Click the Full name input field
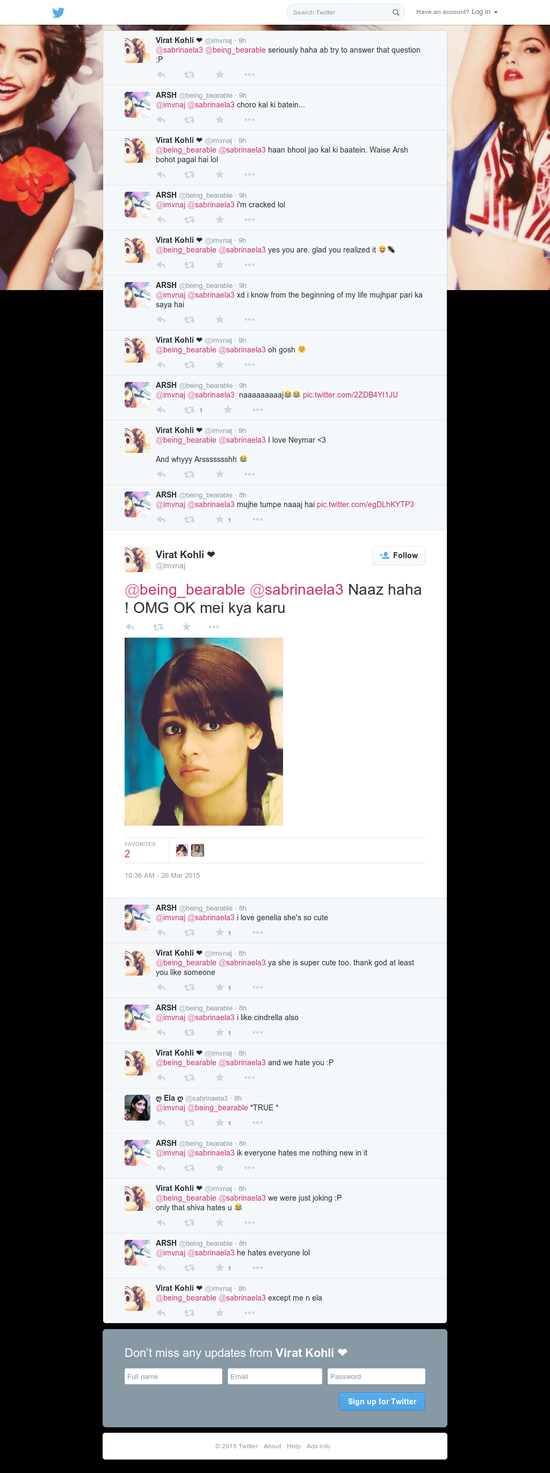The width and height of the screenshot is (550, 1473). [173, 1376]
